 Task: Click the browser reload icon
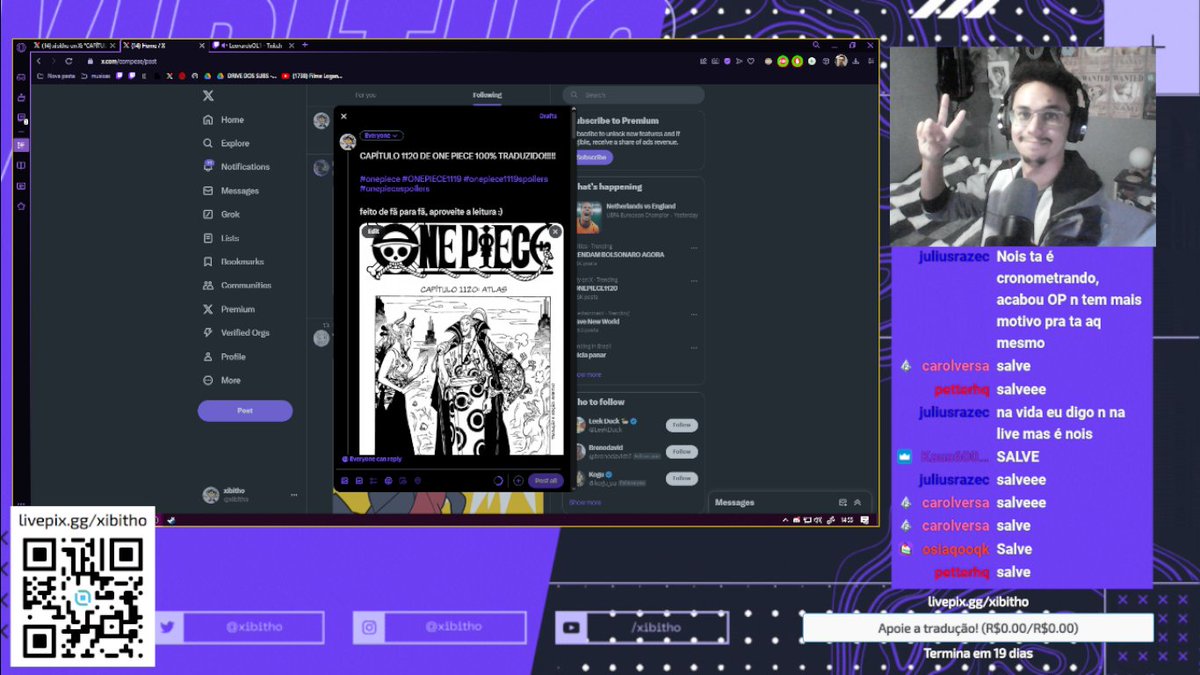(x=68, y=62)
